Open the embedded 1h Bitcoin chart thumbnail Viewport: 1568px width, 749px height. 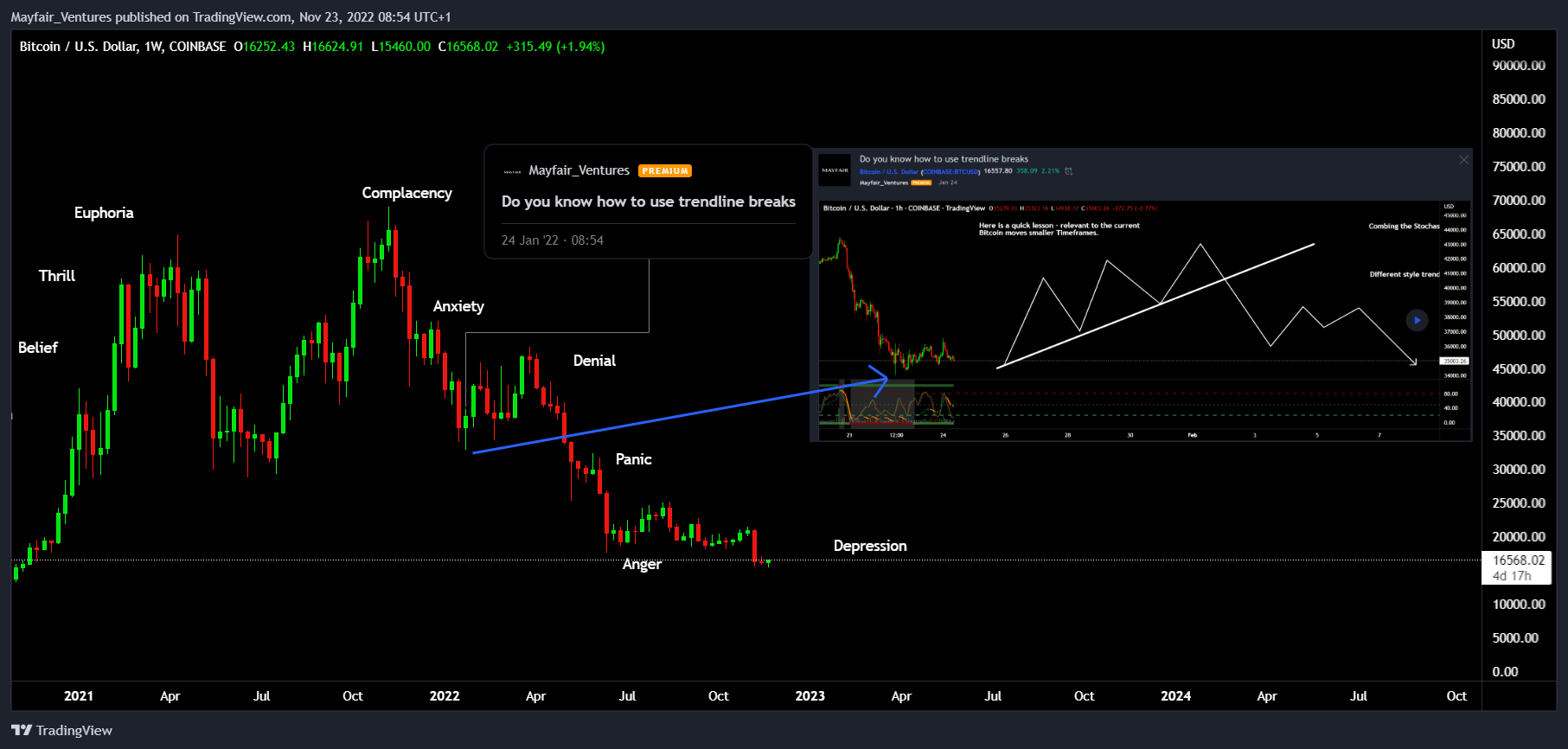tap(1142, 321)
